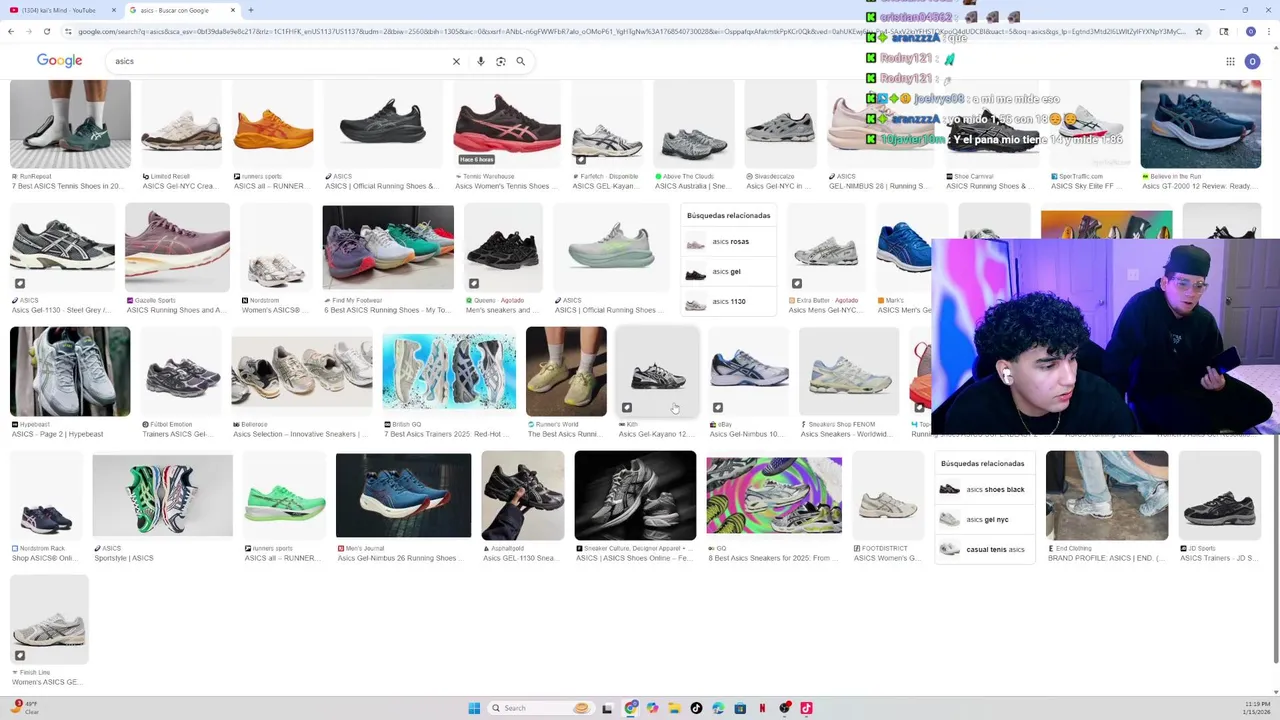Open Gazelle Sports mauve running shoe image
This screenshot has width=1280, height=720.
coord(177,247)
